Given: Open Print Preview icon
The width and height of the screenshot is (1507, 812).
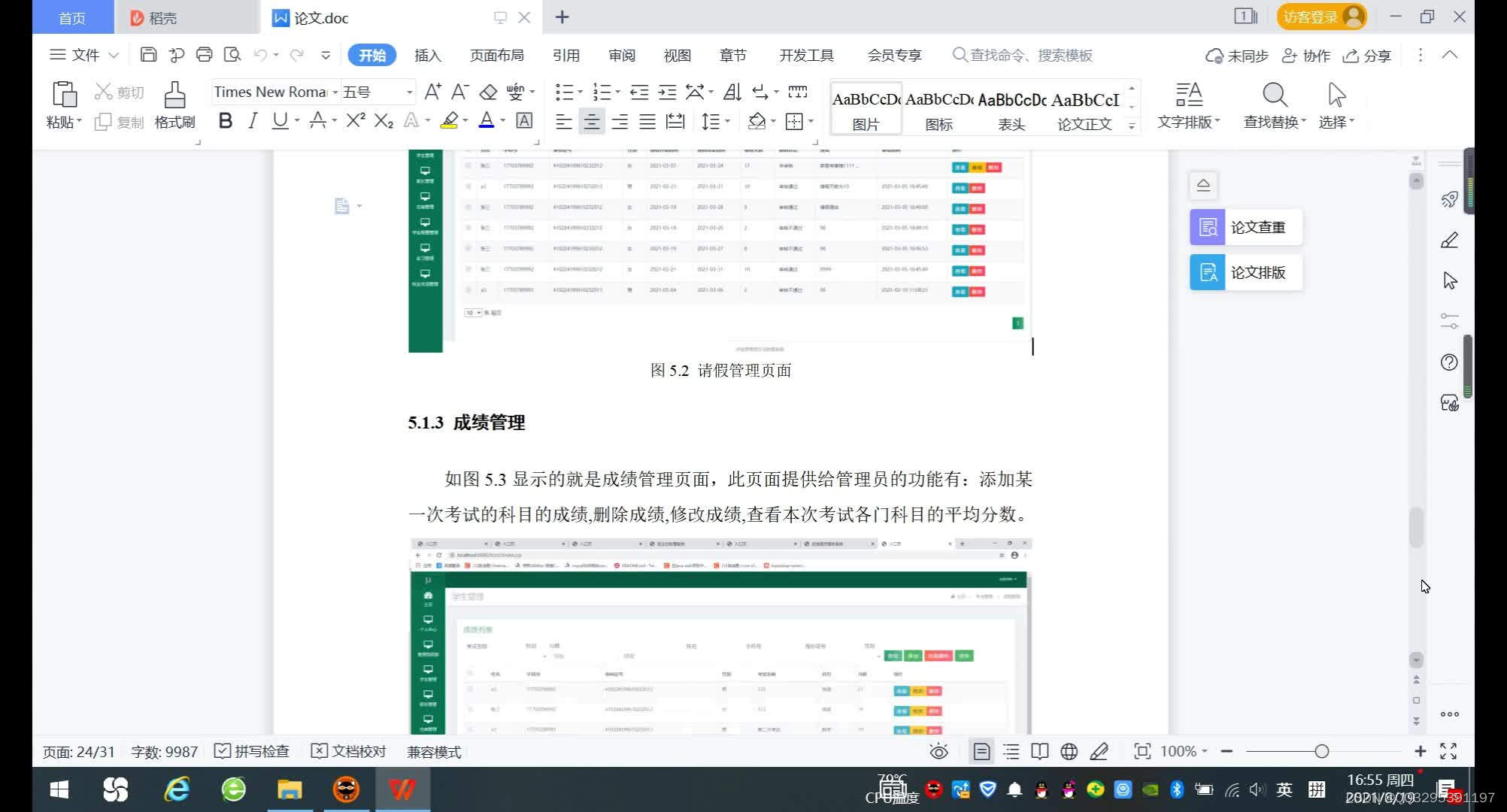Looking at the screenshot, I should pyautogui.click(x=232, y=55).
